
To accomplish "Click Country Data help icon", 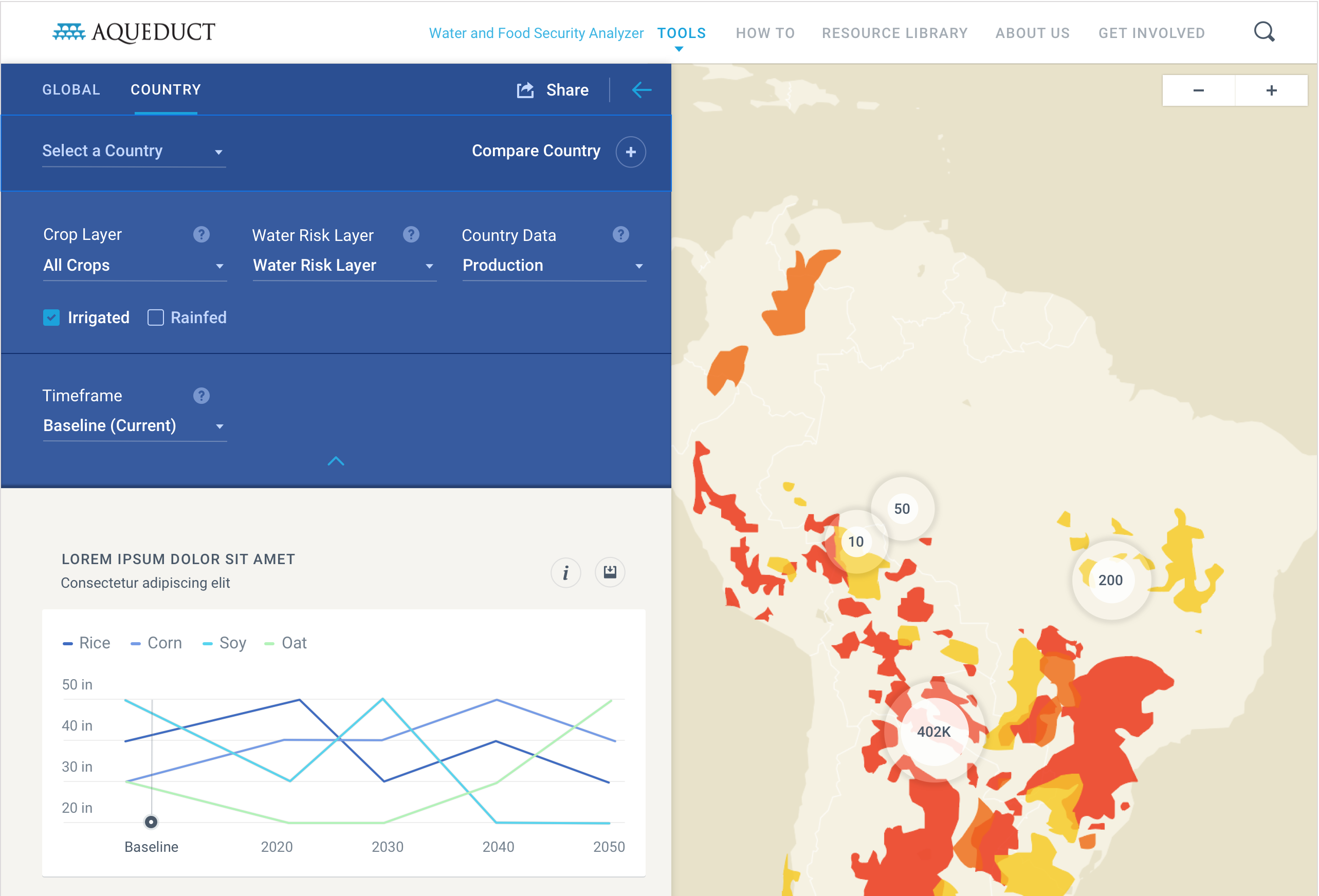I will (620, 234).
